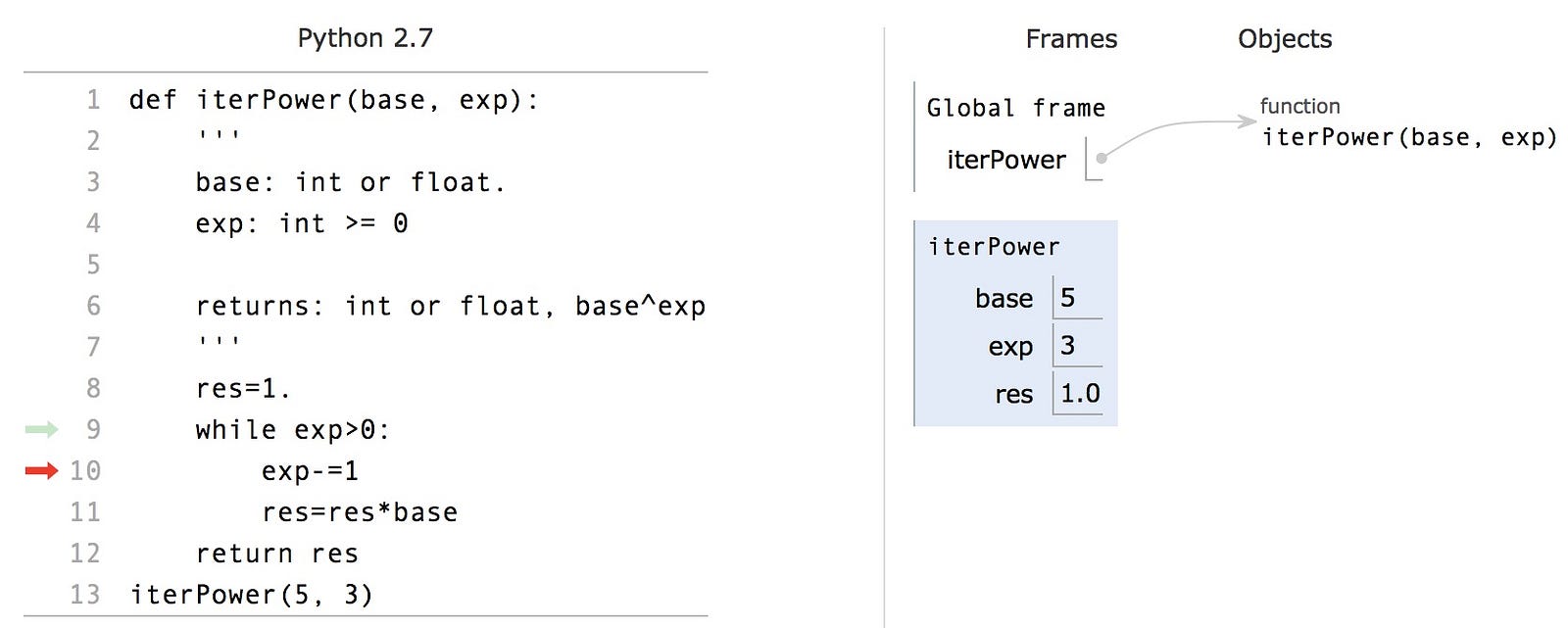1568x628 pixels.
Task: Click the pointer dot beside iterPower in Global frame
Action: 1102,158
